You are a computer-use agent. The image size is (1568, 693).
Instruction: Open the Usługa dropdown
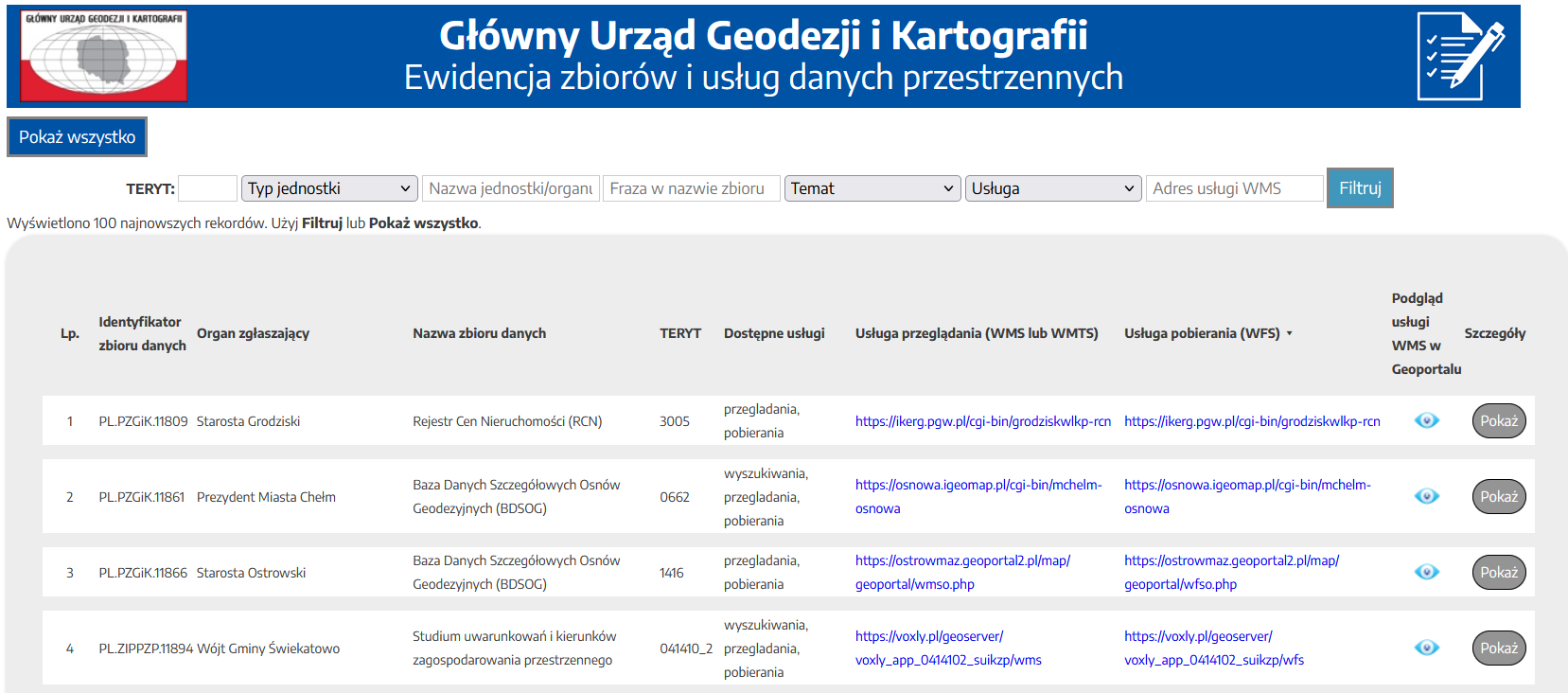1052,188
